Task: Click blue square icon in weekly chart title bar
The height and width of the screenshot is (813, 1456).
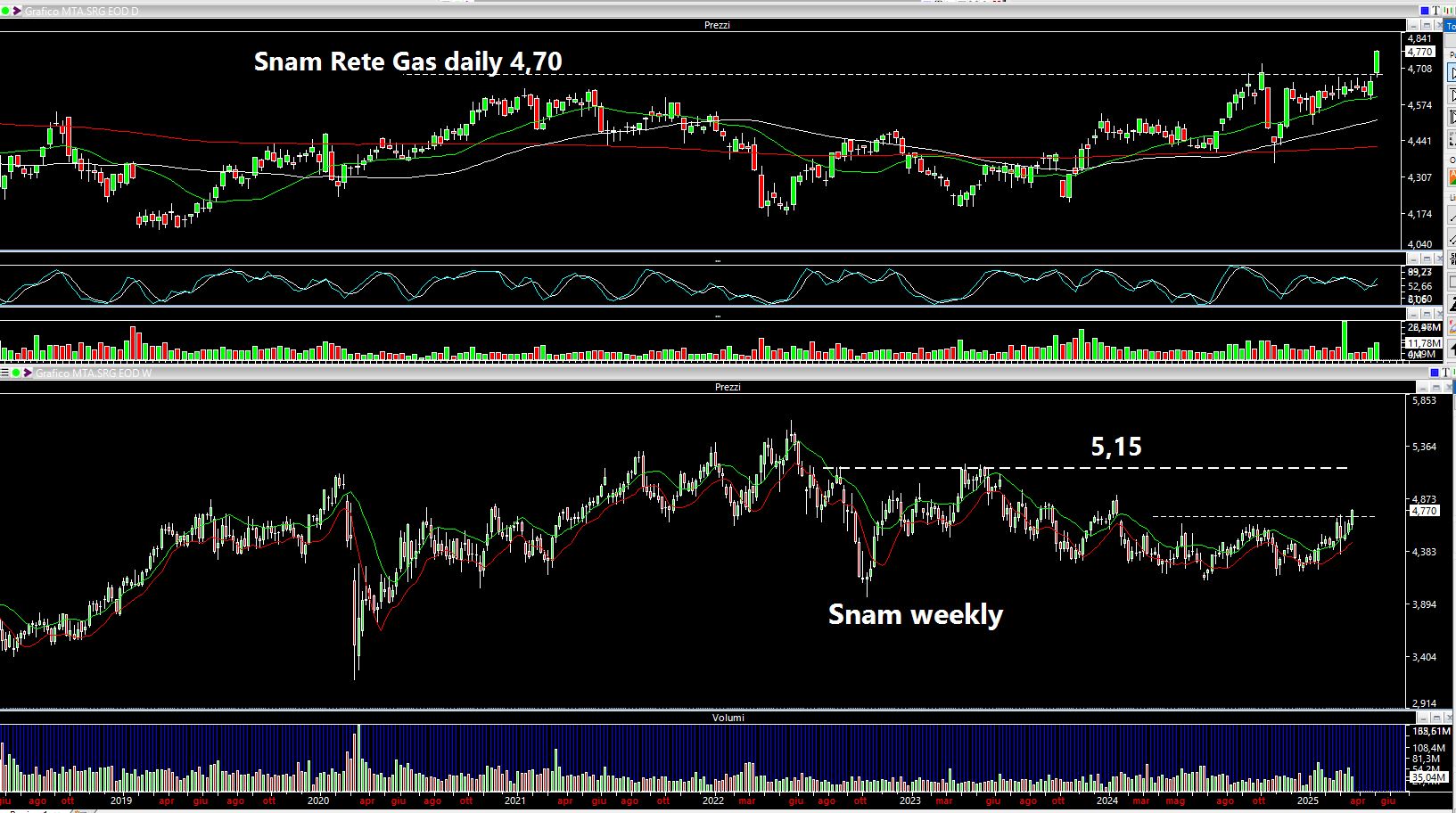Action: tap(1435, 373)
